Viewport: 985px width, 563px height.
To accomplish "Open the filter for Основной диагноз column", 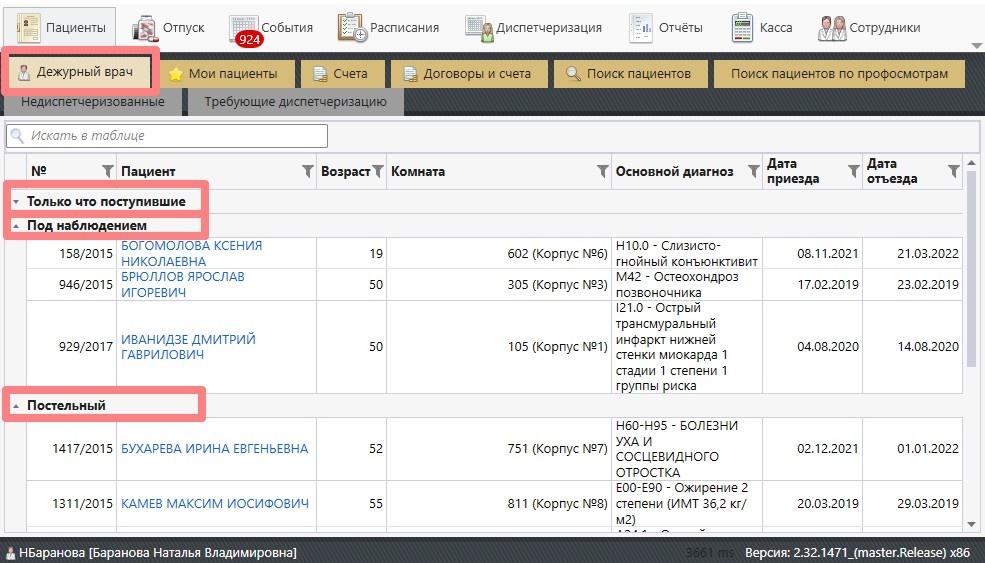I will pyautogui.click(x=752, y=171).
